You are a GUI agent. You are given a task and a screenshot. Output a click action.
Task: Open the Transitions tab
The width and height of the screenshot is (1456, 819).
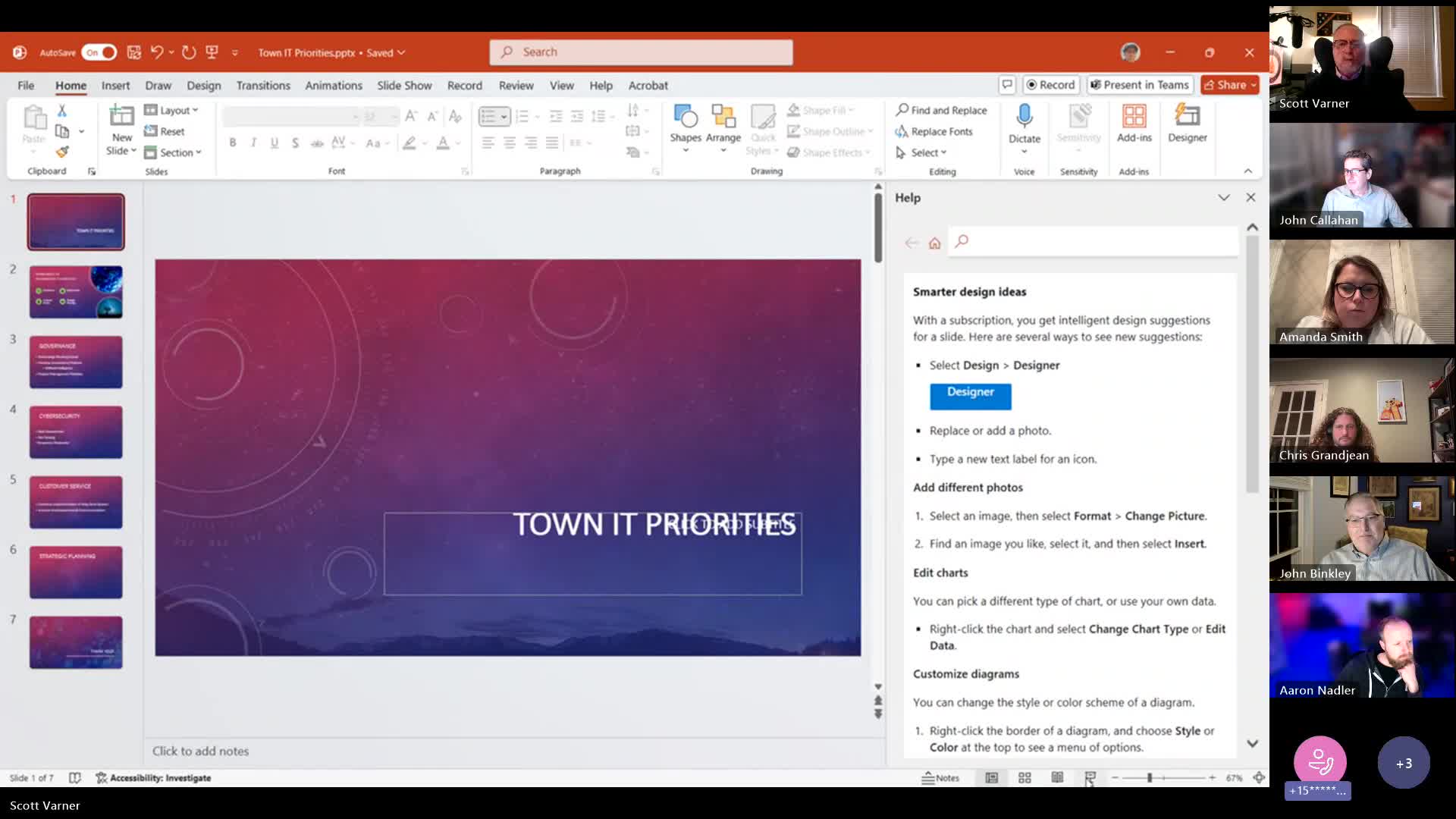click(263, 86)
